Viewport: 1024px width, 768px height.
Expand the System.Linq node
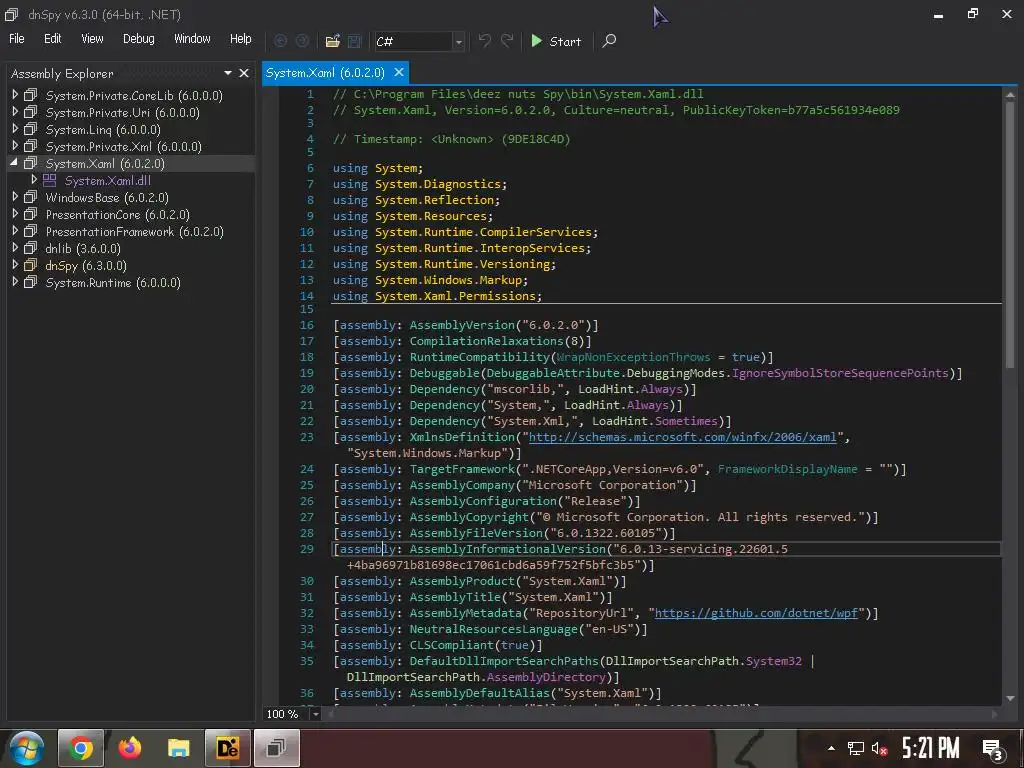(15, 129)
